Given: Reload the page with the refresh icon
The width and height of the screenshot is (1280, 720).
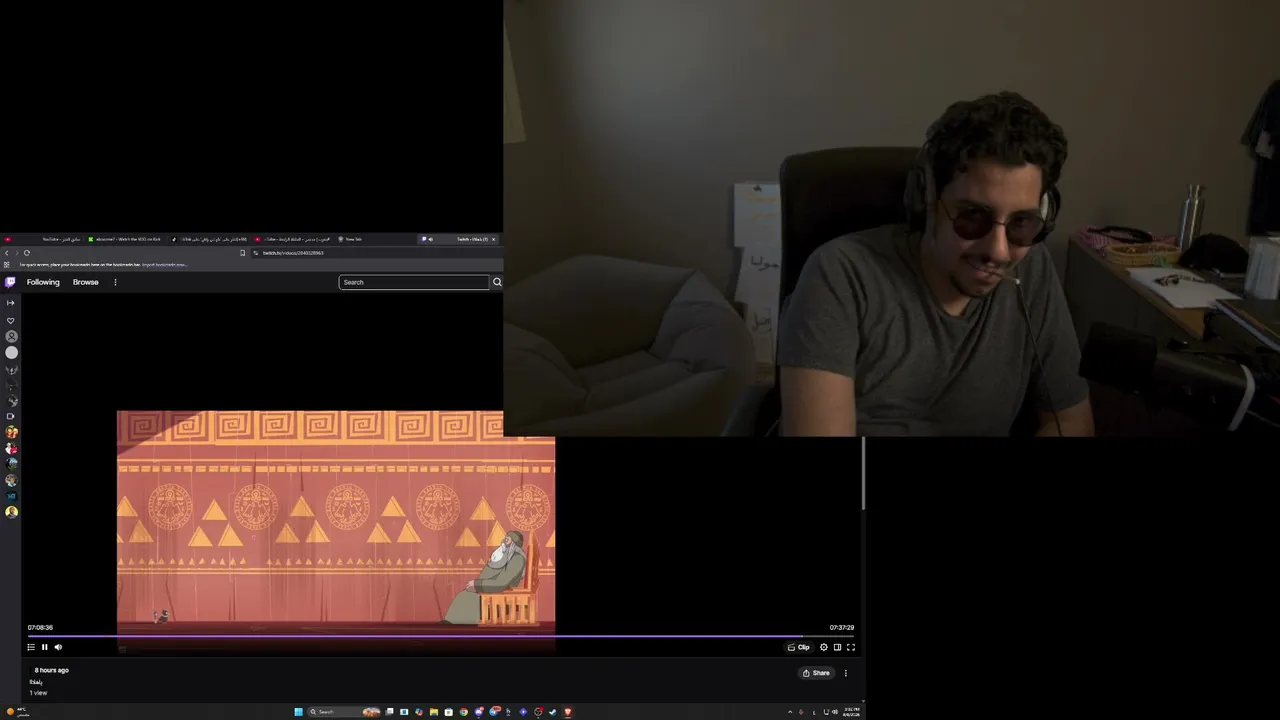Looking at the screenshot, I should click(x=27, y=253).
